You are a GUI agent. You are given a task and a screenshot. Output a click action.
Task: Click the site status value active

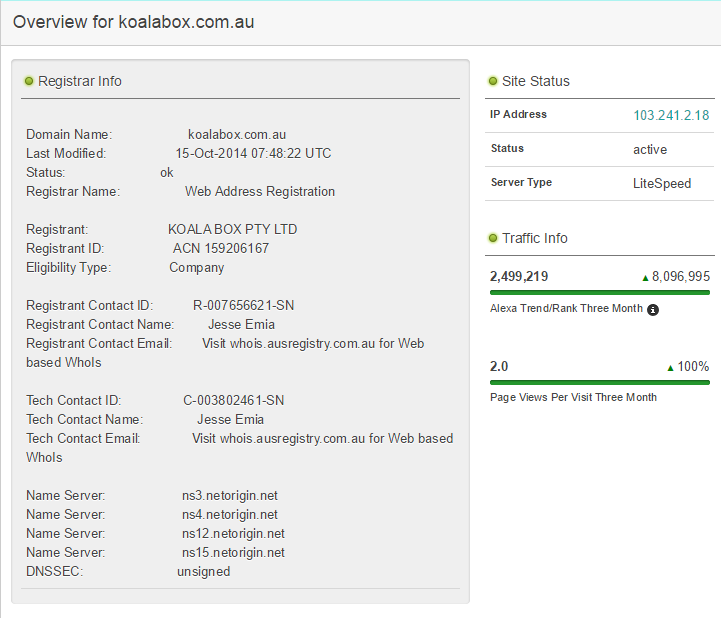(x=650, y=150)
